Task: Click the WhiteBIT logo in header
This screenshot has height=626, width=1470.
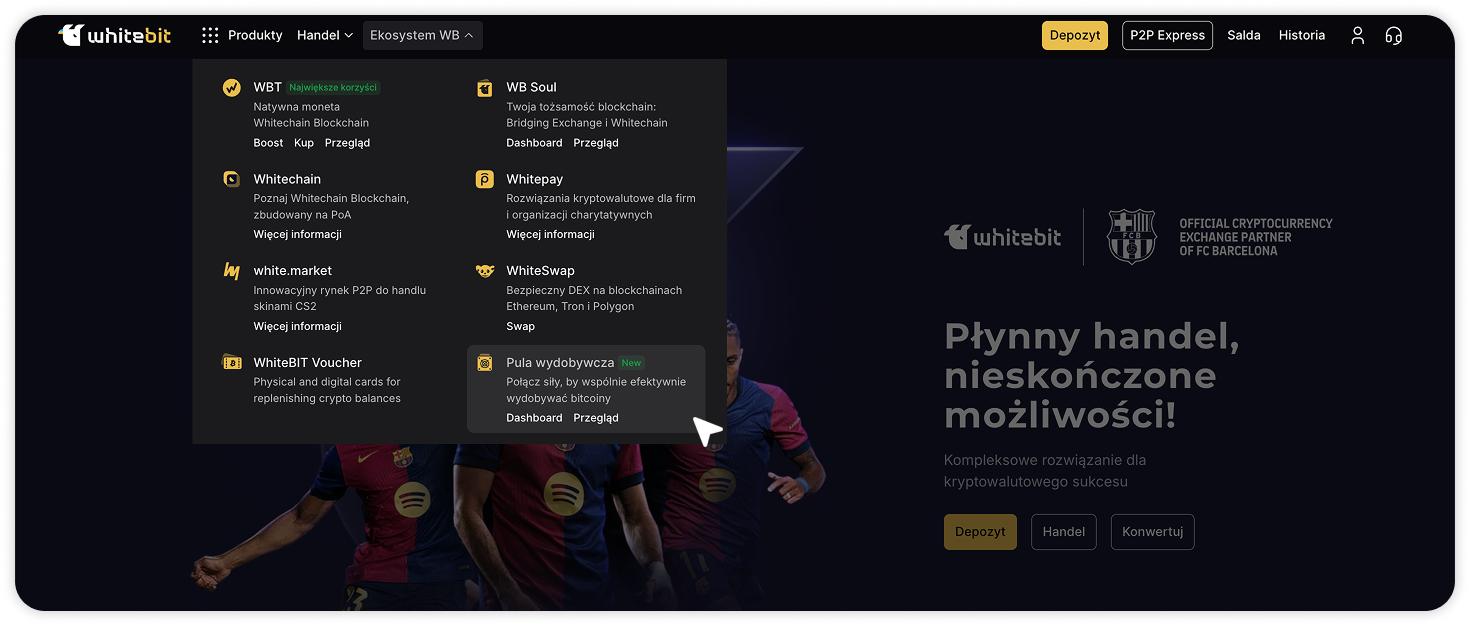Action: click(114, 35)
